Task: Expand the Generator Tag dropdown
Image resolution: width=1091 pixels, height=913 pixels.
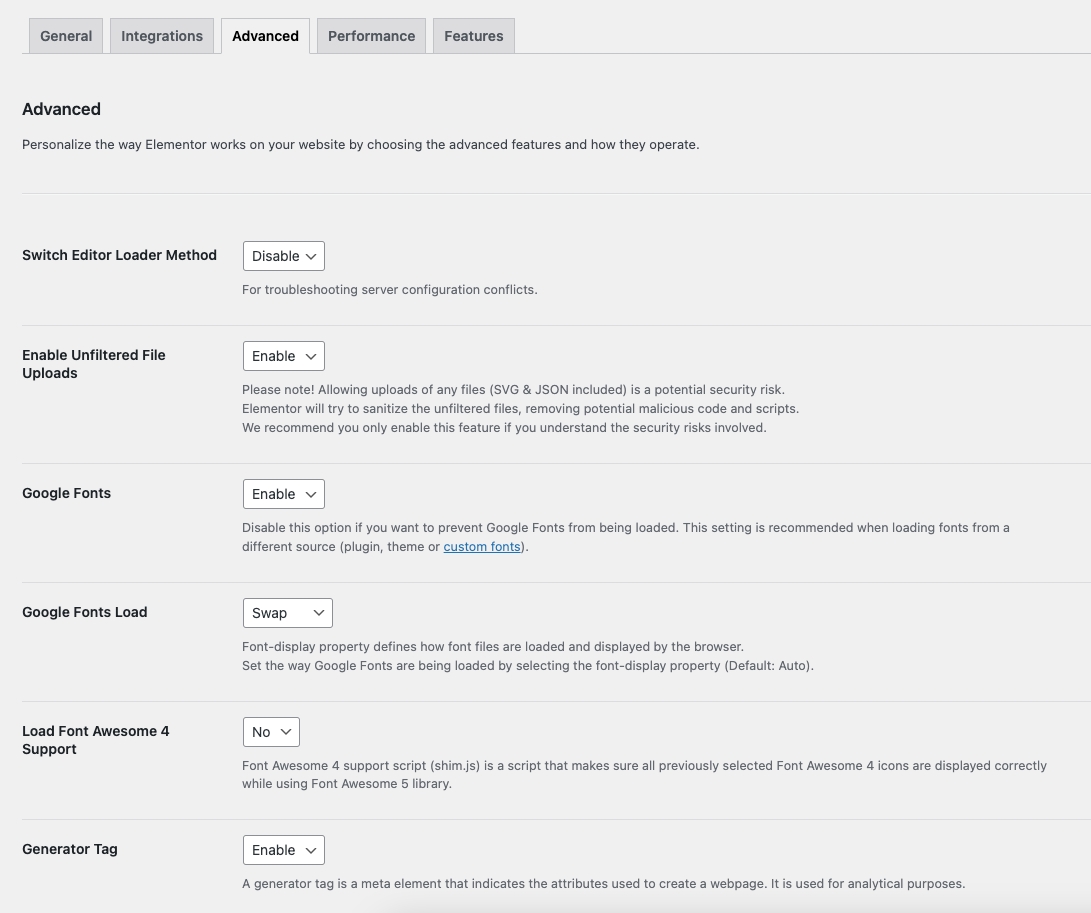Action: [284, 850]
